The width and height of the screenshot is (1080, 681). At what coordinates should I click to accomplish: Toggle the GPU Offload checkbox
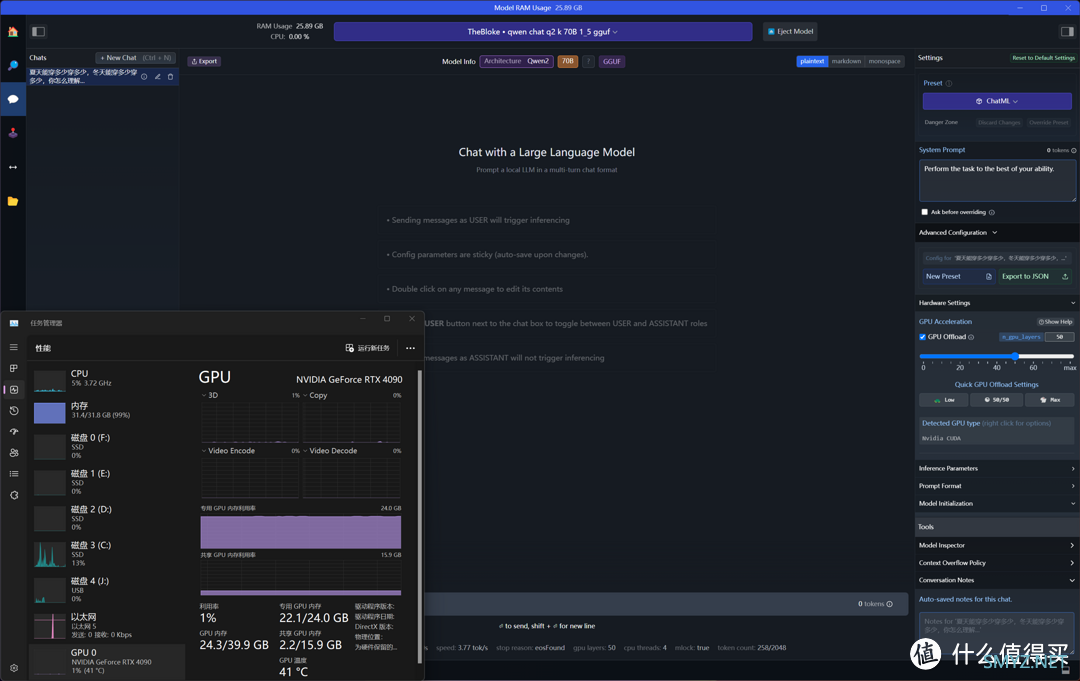[923, 337]
